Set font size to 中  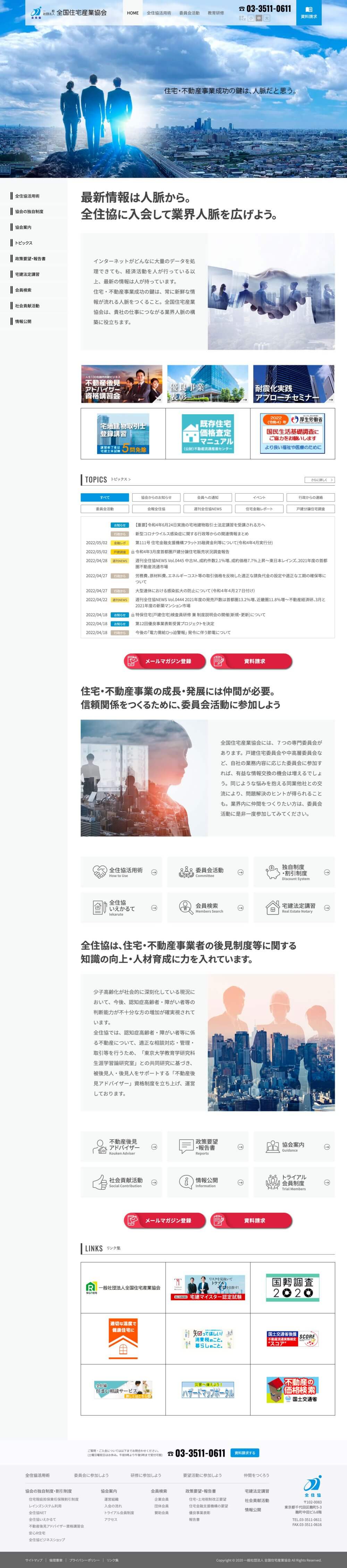click(x=259, y=18)
